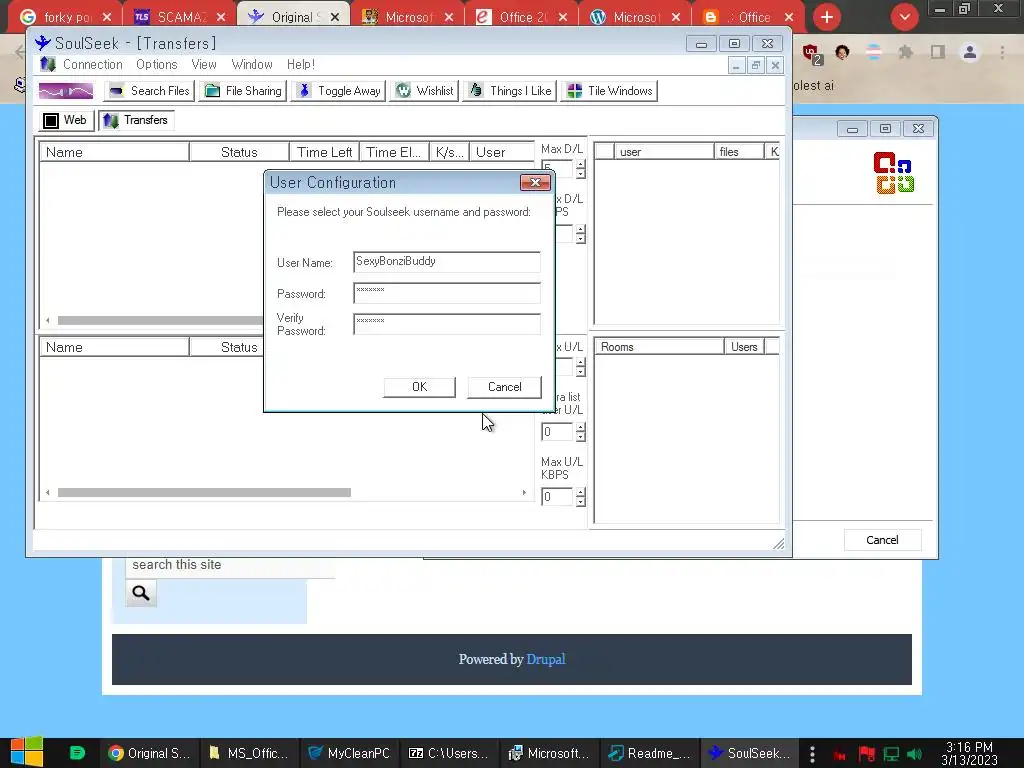Open the Options menu
This screenshot has height=768, width=1024.
click(157, 65)
